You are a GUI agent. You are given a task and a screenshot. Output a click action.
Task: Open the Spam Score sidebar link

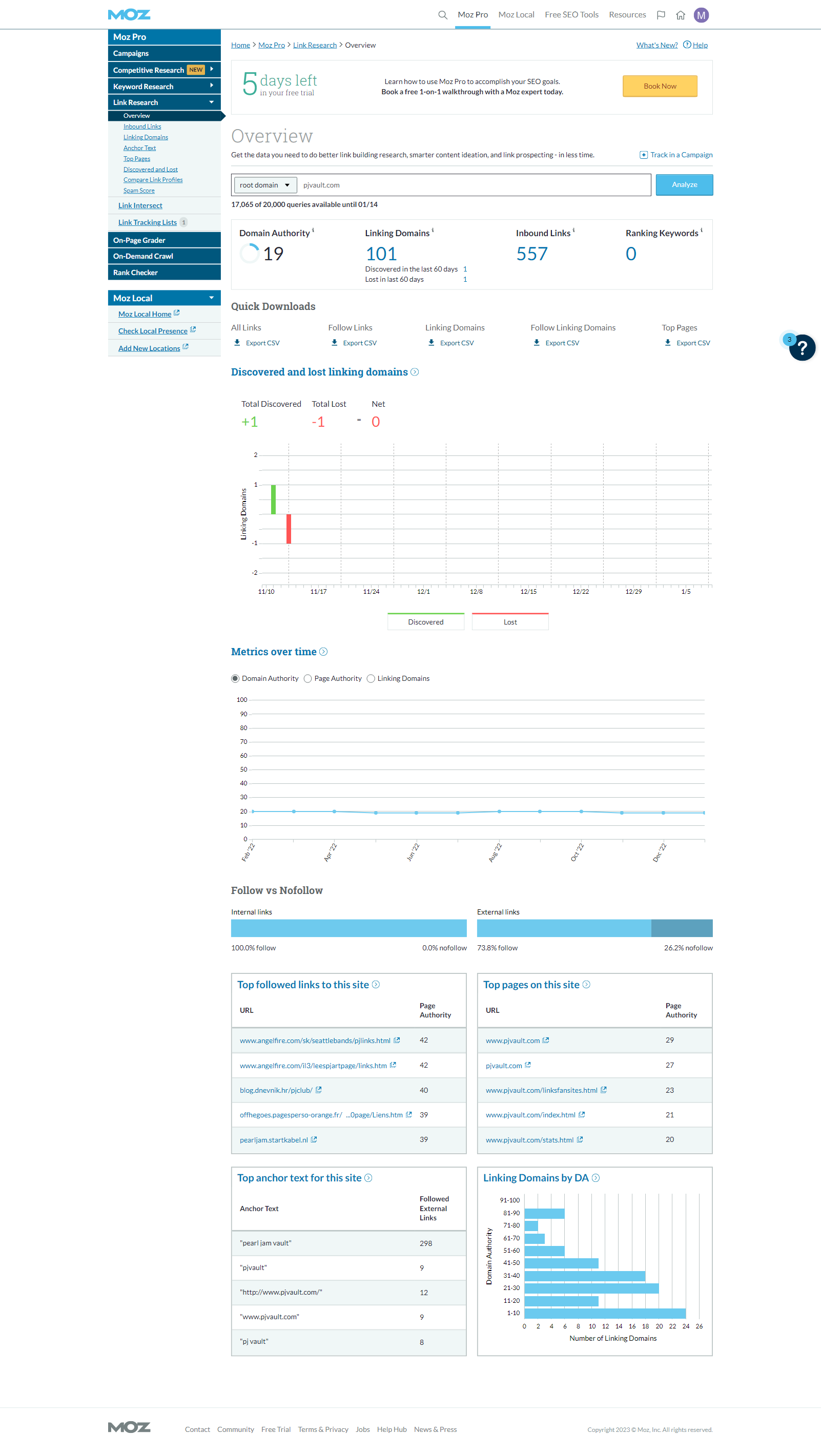[x=139, y=191]
